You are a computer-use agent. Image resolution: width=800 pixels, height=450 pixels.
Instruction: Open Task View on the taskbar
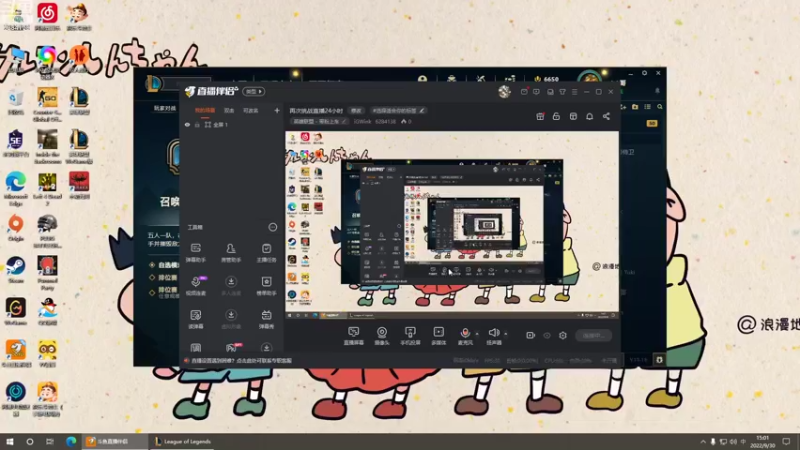tap(49, 442)
